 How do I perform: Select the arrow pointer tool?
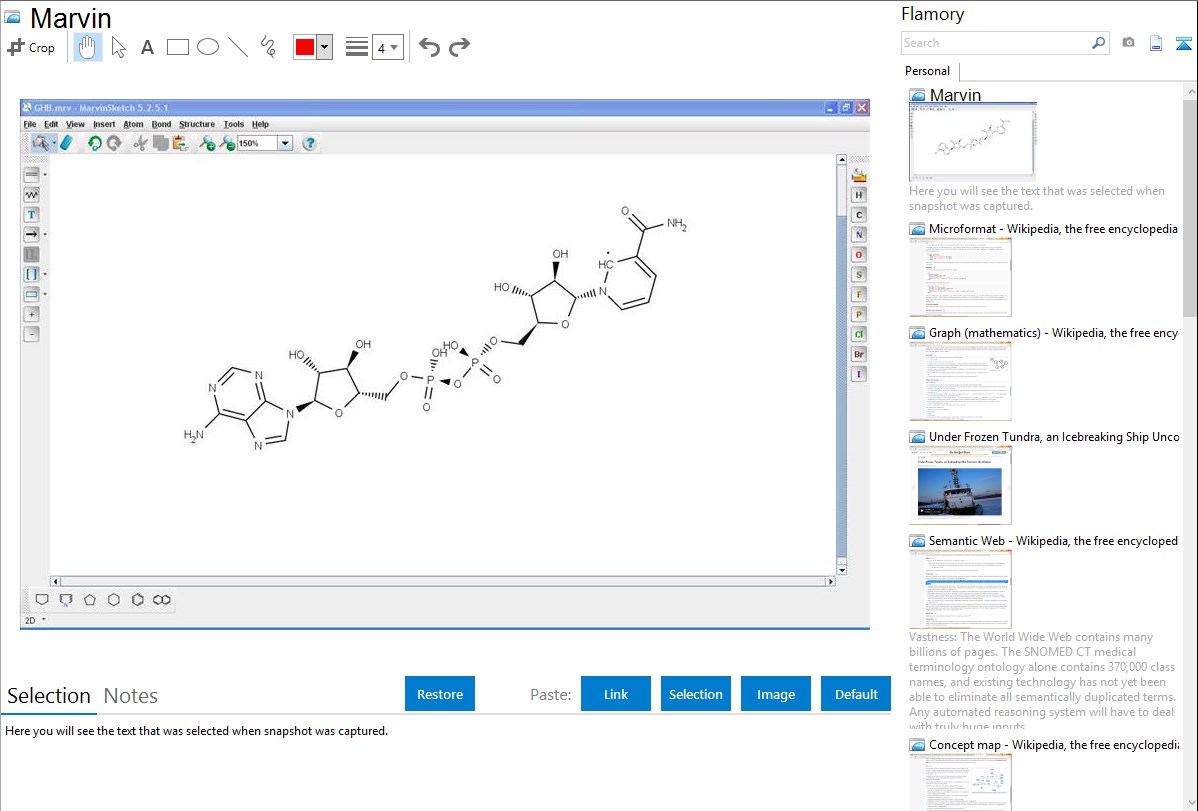[118, 47]
